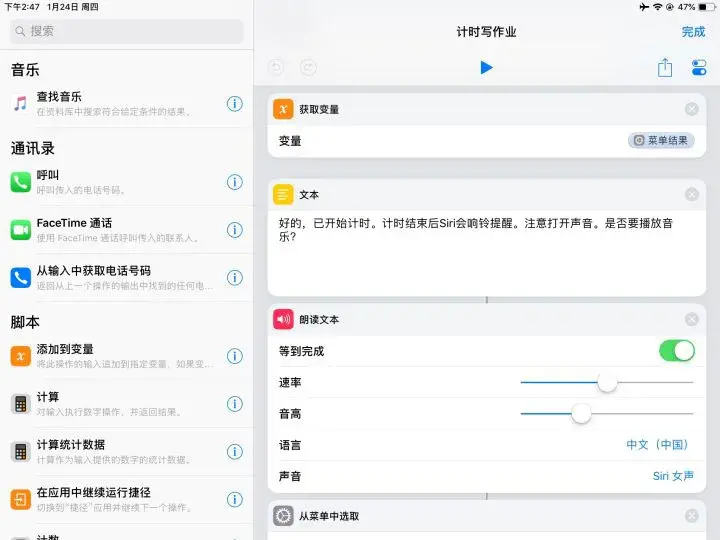The width and height of the screenshot is (720, 540).
Task: Show info for 计算统计数据 action
Action: (x=235, y=452)
